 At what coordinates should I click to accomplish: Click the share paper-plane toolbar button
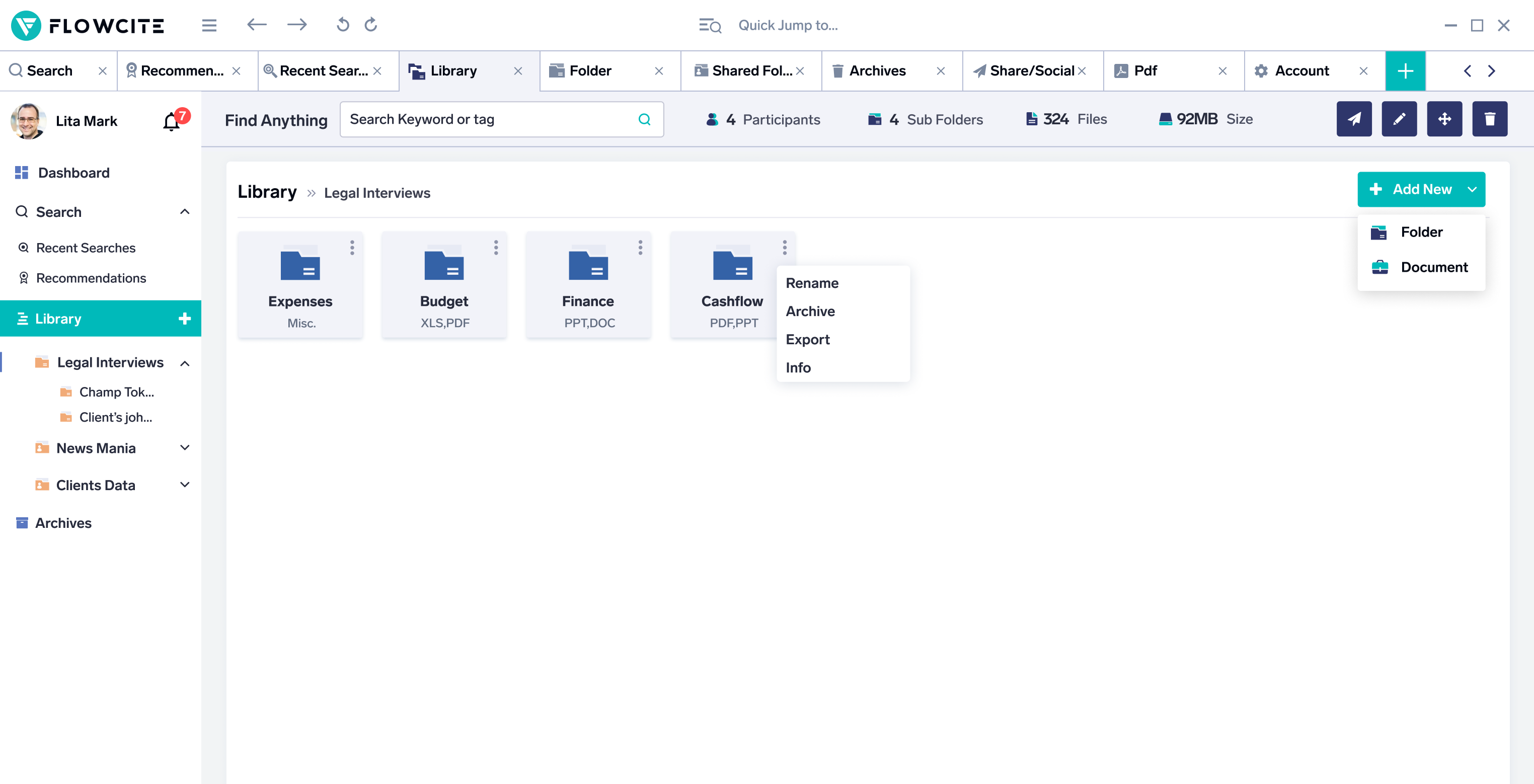click(x=1353, y=119)
